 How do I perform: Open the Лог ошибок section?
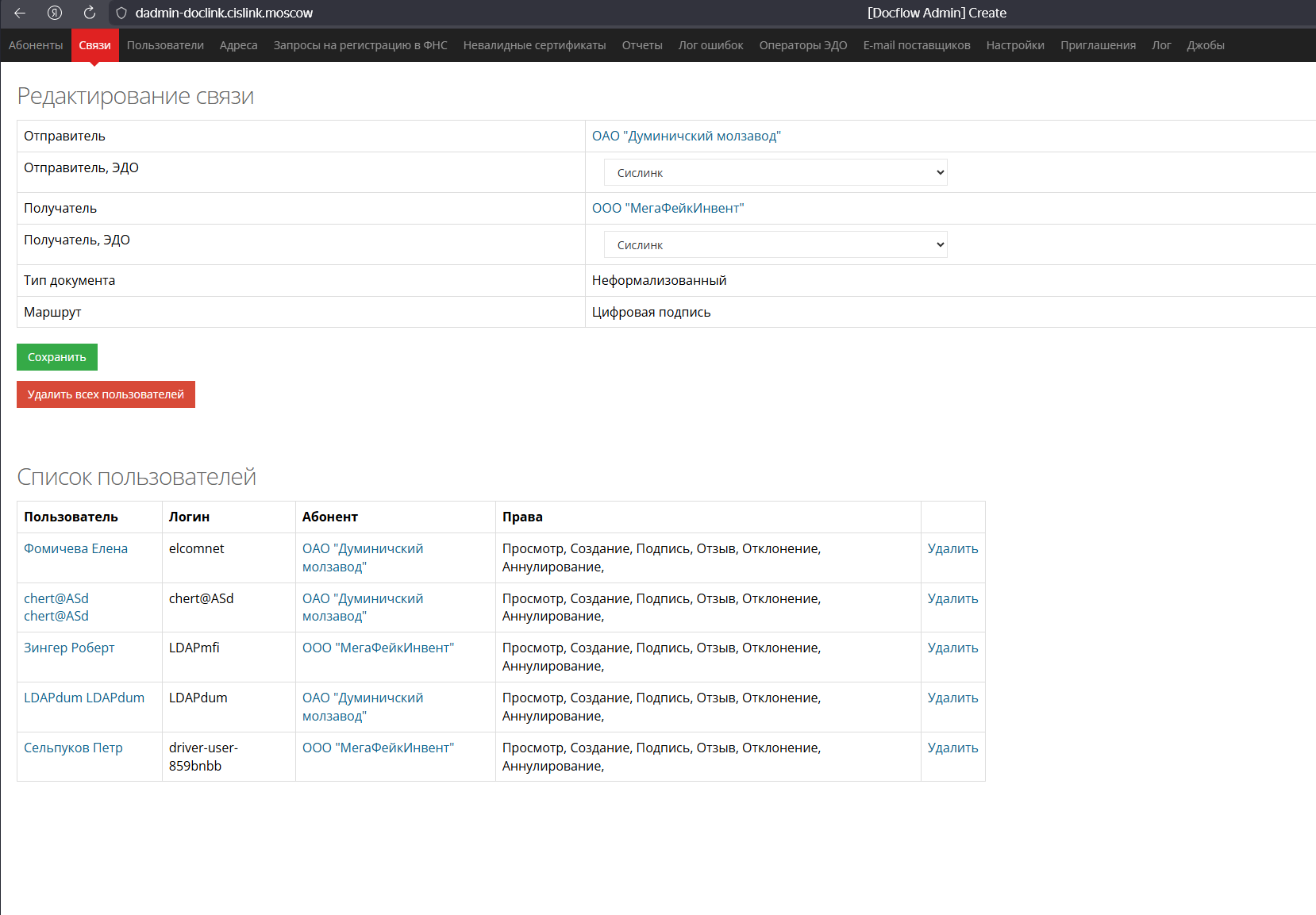pyautogui.click(x=710, y=45)
